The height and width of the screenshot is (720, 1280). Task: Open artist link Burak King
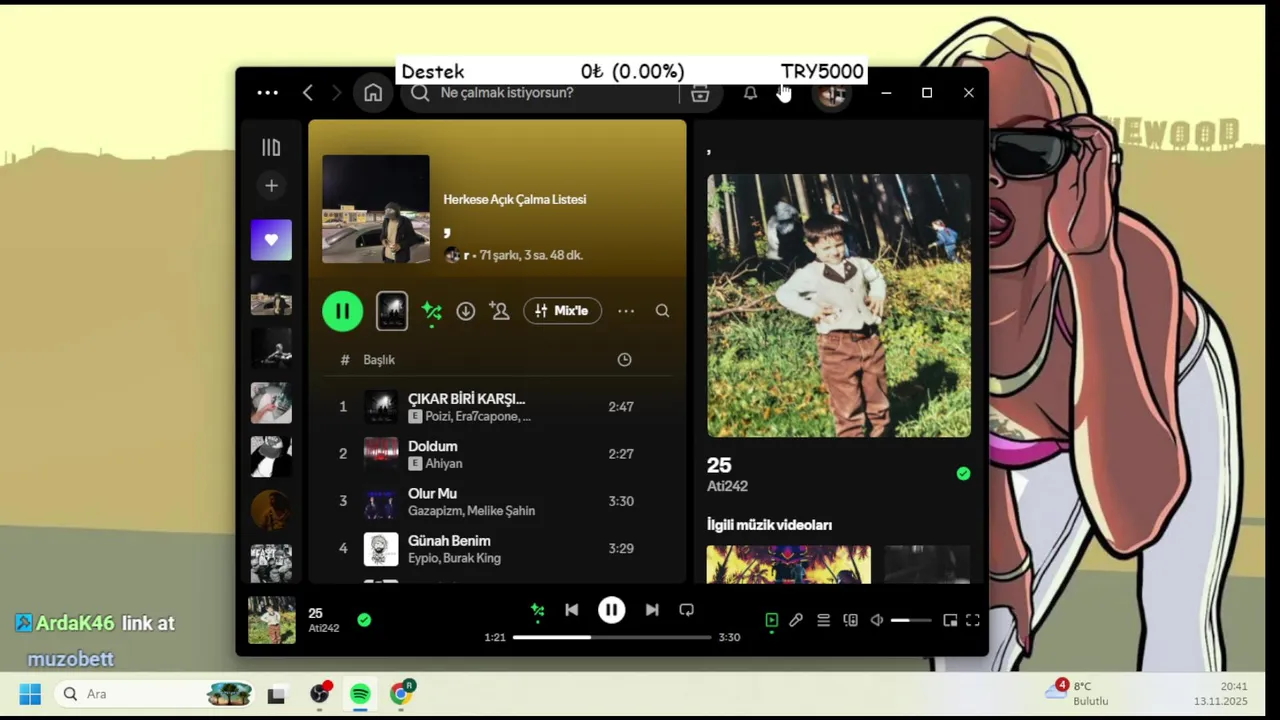point(472,558)
